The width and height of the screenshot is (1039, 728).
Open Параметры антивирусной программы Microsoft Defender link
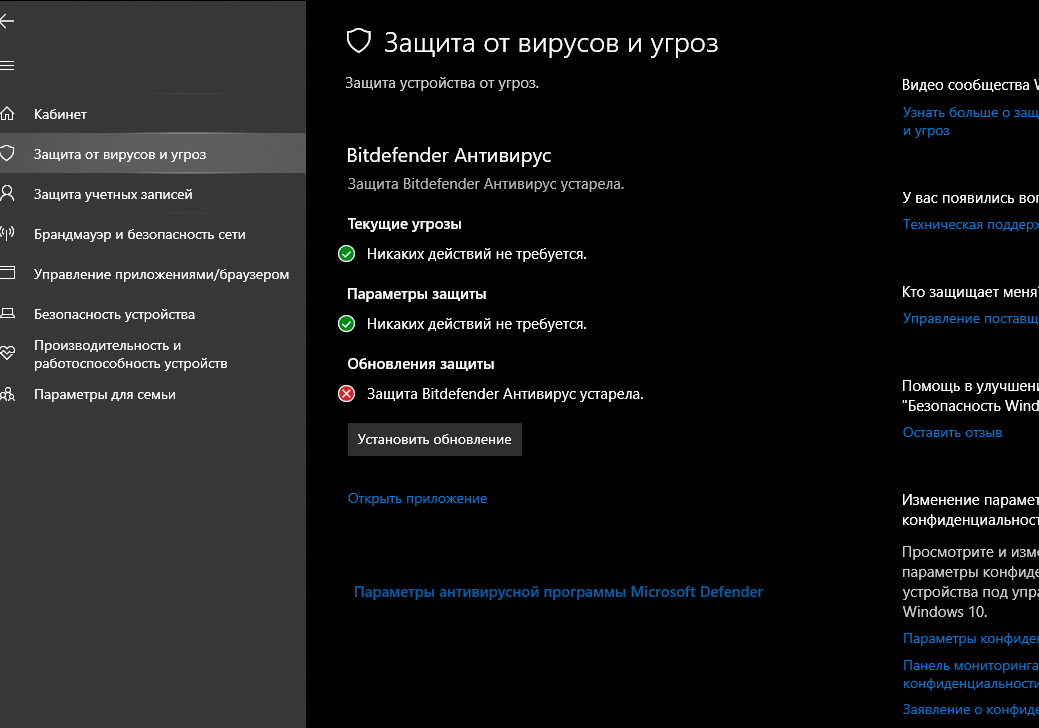point(558,592)
